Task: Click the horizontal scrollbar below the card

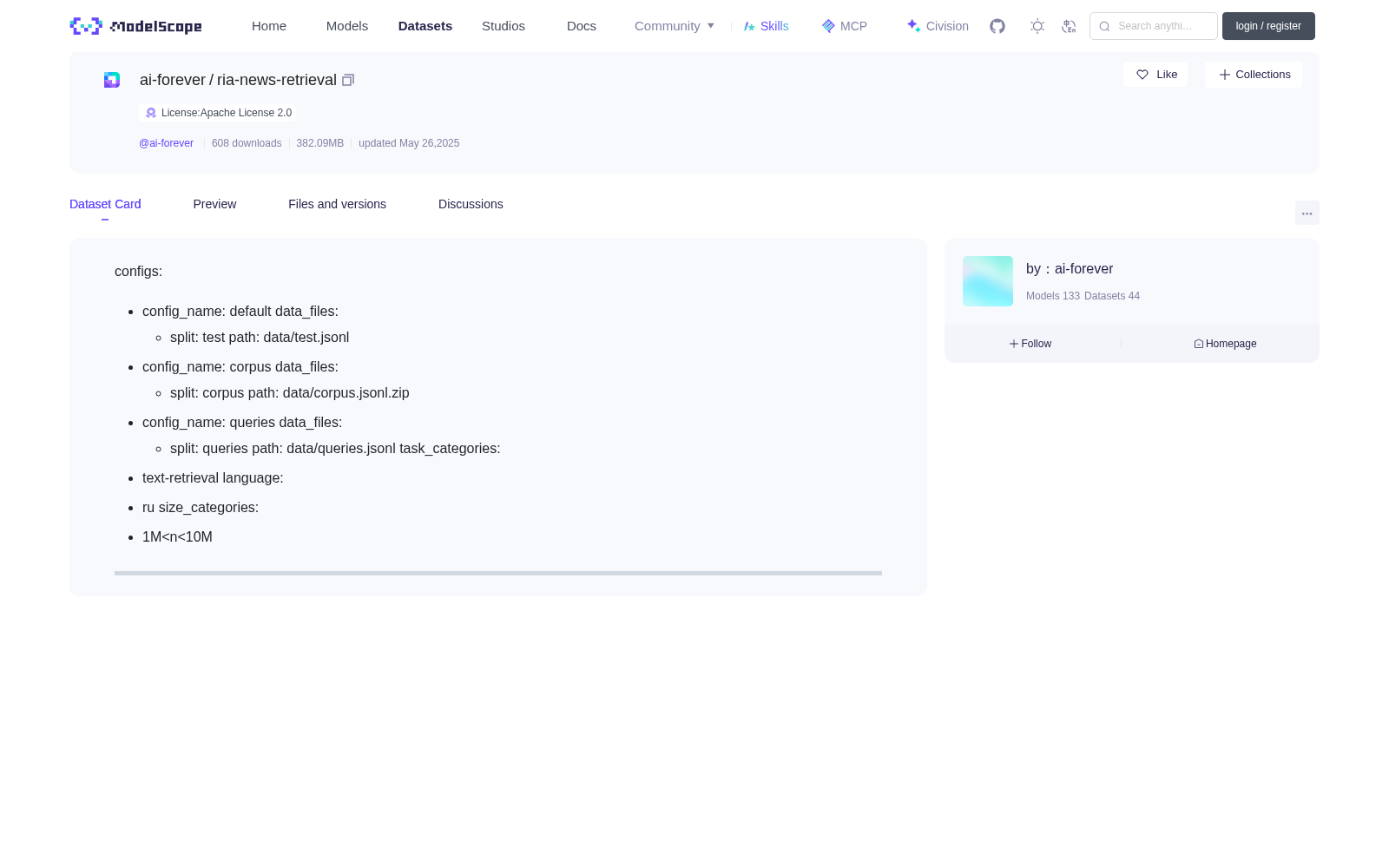Action: 498,573
